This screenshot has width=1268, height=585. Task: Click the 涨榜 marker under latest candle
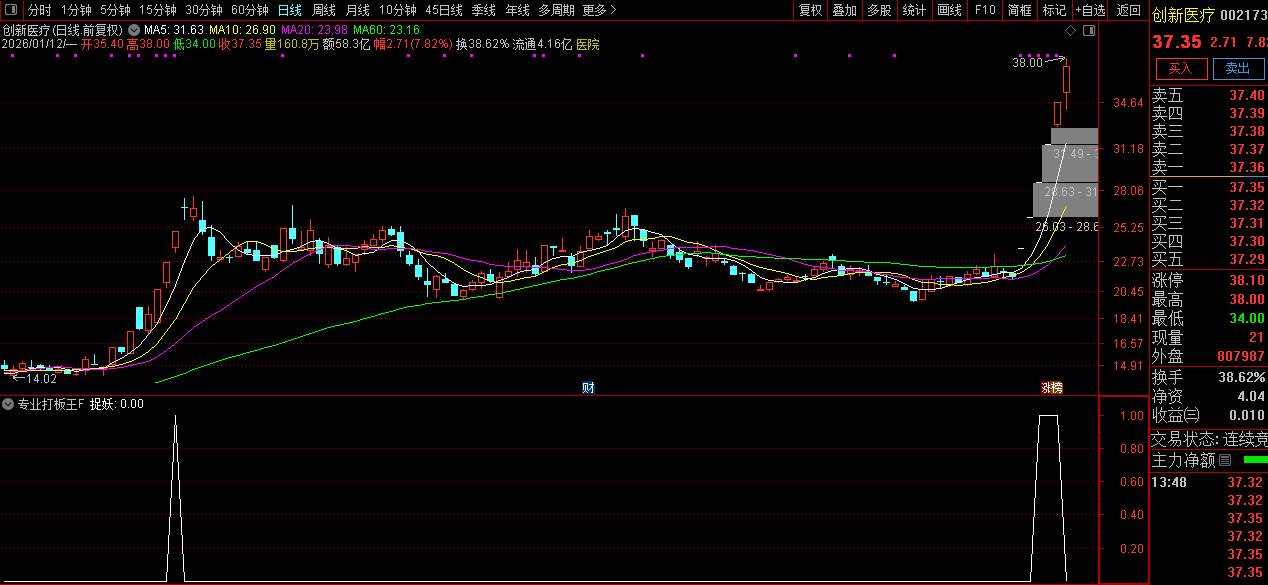(x=1052, y=388)
